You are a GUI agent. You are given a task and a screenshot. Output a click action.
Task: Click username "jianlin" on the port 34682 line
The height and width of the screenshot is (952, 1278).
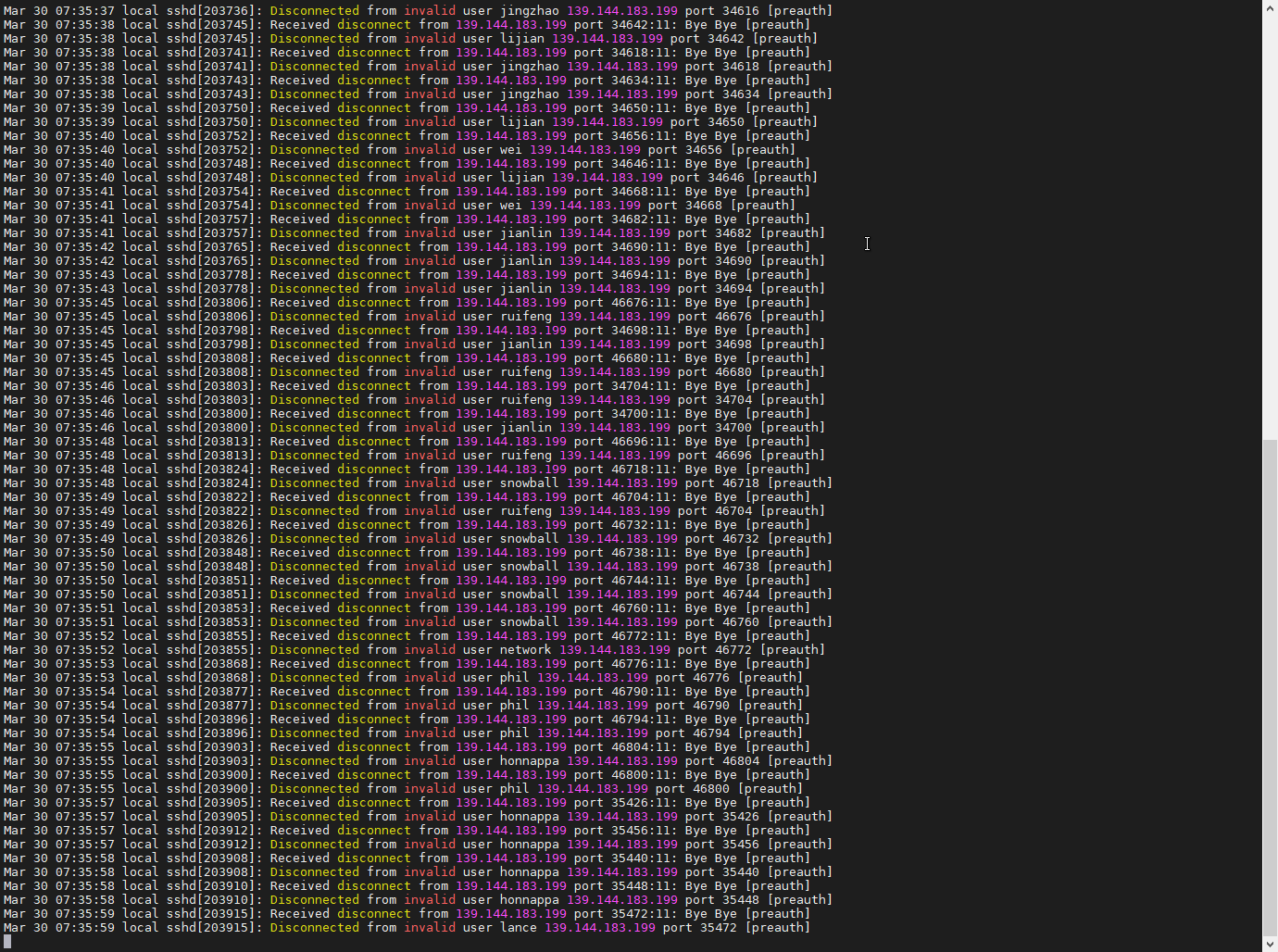tap(525, 233)
